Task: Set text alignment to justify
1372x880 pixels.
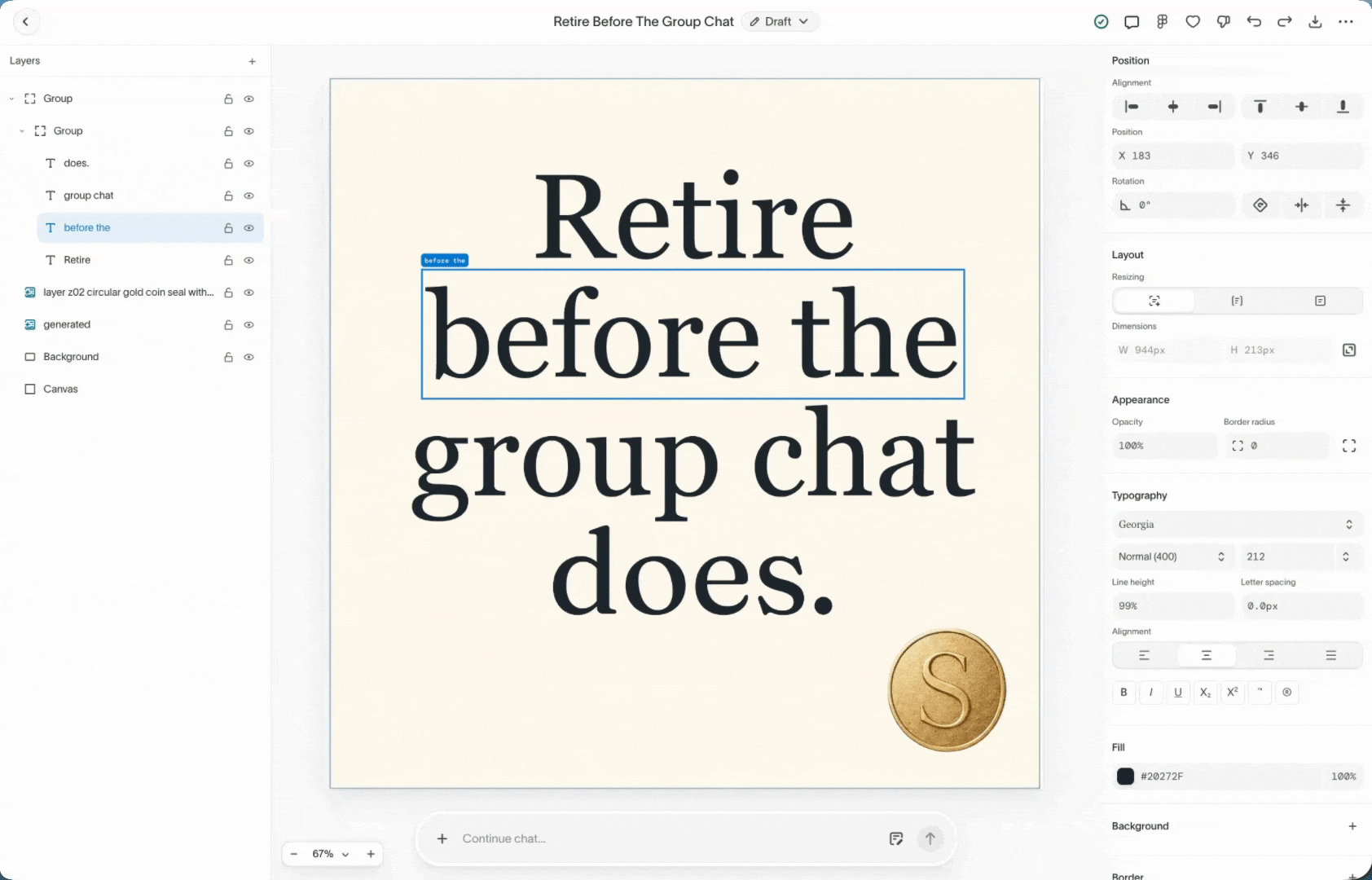Action: [1330, 655]
